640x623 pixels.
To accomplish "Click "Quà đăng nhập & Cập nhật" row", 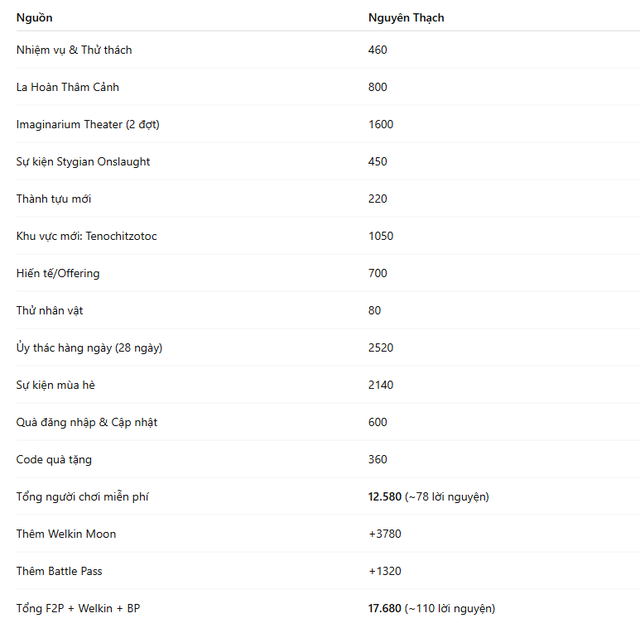I will pos(86,422).
